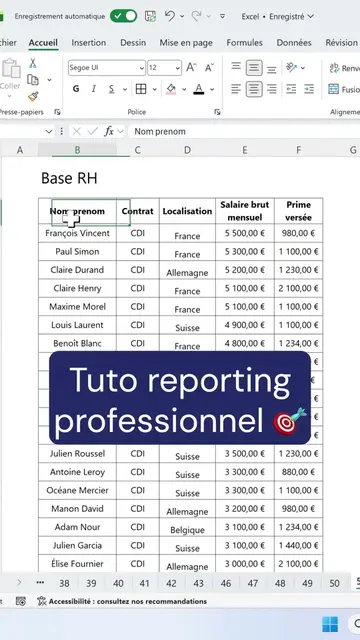Click the Orientation text angle icon
360x640 pixels.
pyautogui.click(x=291, y=68)
